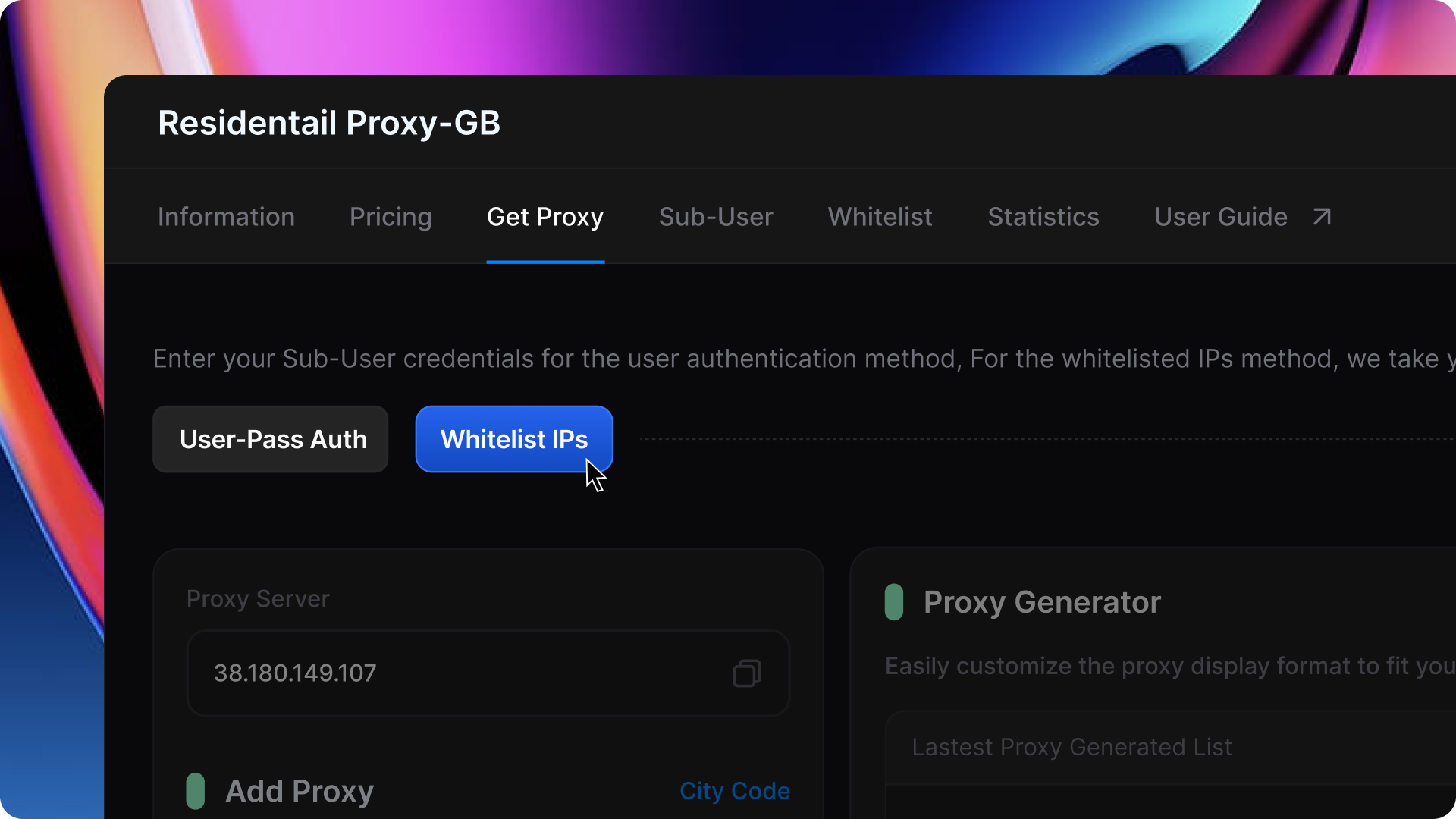This screenshot has height=819, width=1456.
Task: Go to the Pricing tab
Action: click(x=391, y=218)
